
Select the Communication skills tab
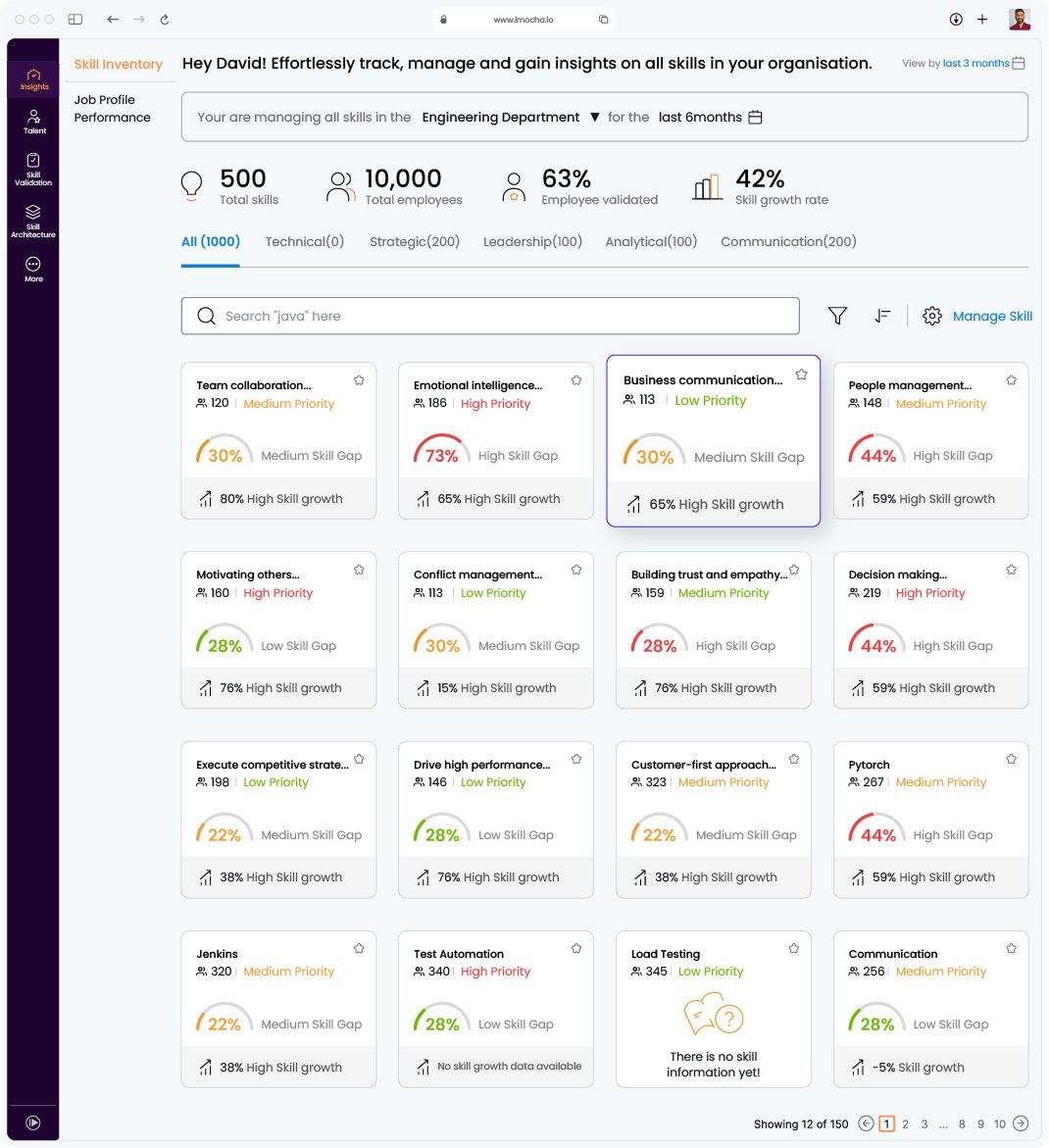pos(788,241)
